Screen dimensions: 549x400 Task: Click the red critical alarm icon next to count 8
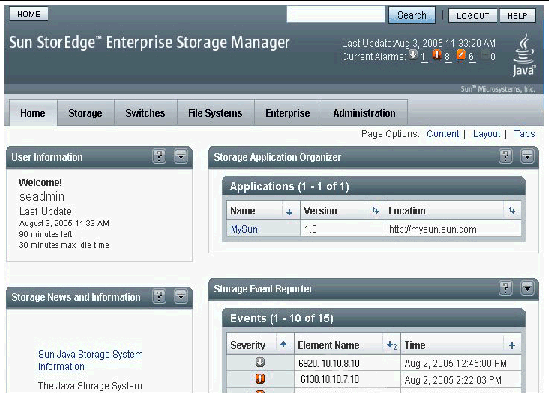[437, 55]
